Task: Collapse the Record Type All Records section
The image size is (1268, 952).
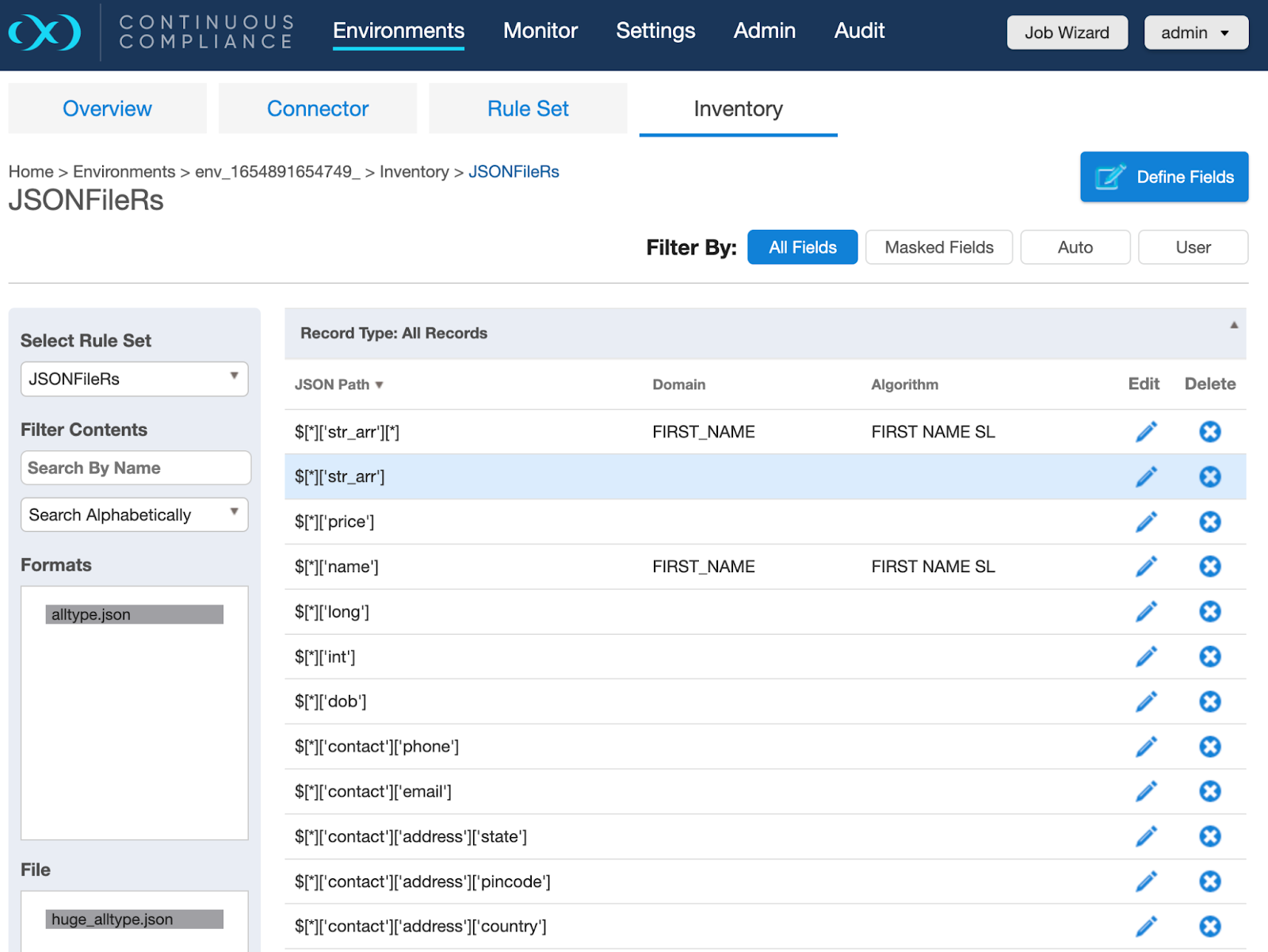Action: click(x=1233, y=325)
